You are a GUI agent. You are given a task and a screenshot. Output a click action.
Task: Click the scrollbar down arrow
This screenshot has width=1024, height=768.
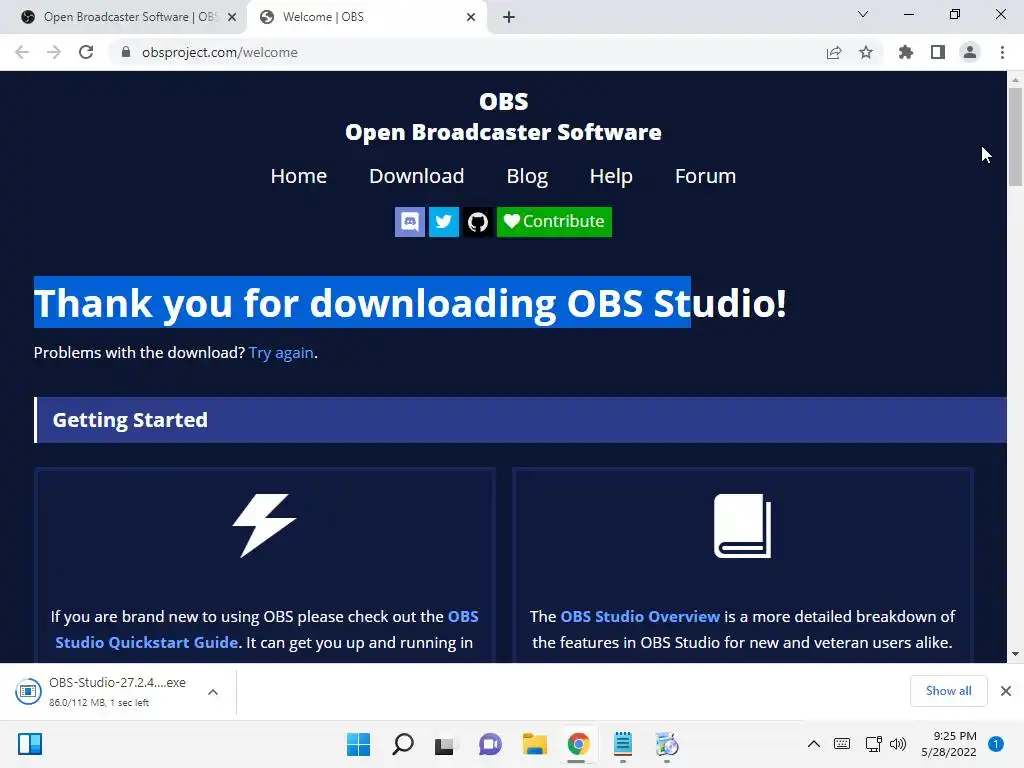(1015, 654)
